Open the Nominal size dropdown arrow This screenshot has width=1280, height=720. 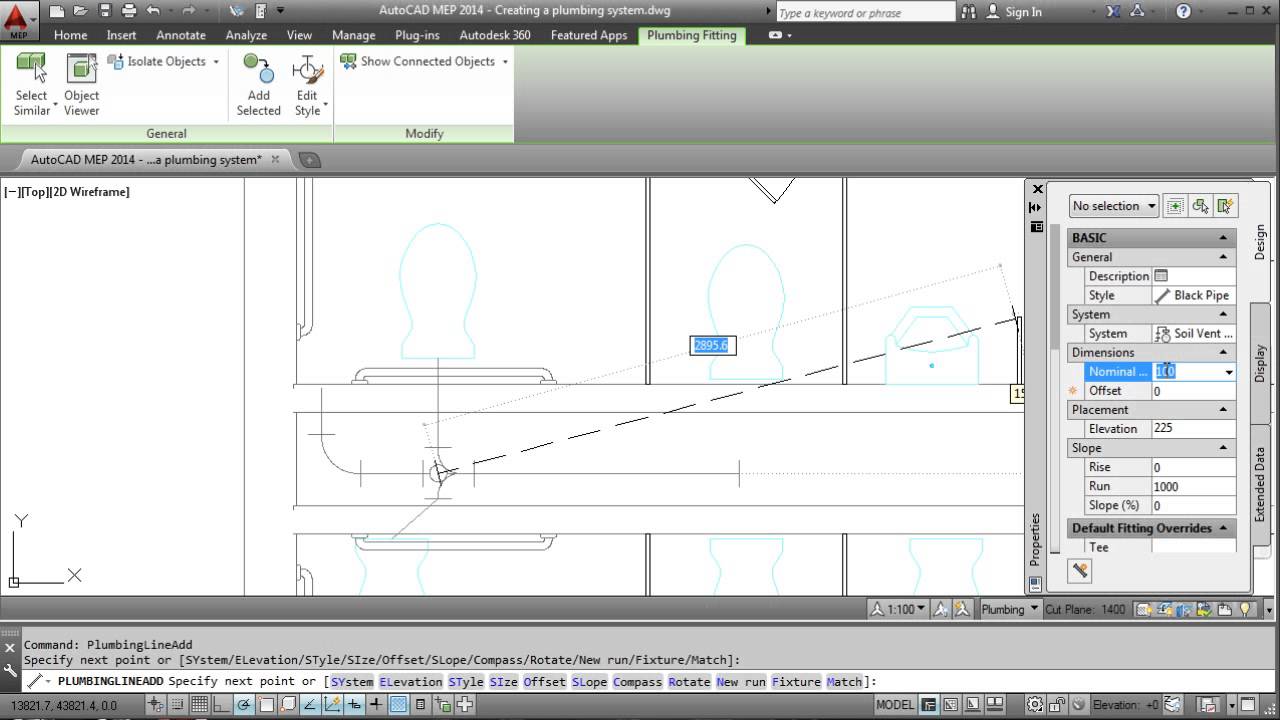pos(1229,372)
